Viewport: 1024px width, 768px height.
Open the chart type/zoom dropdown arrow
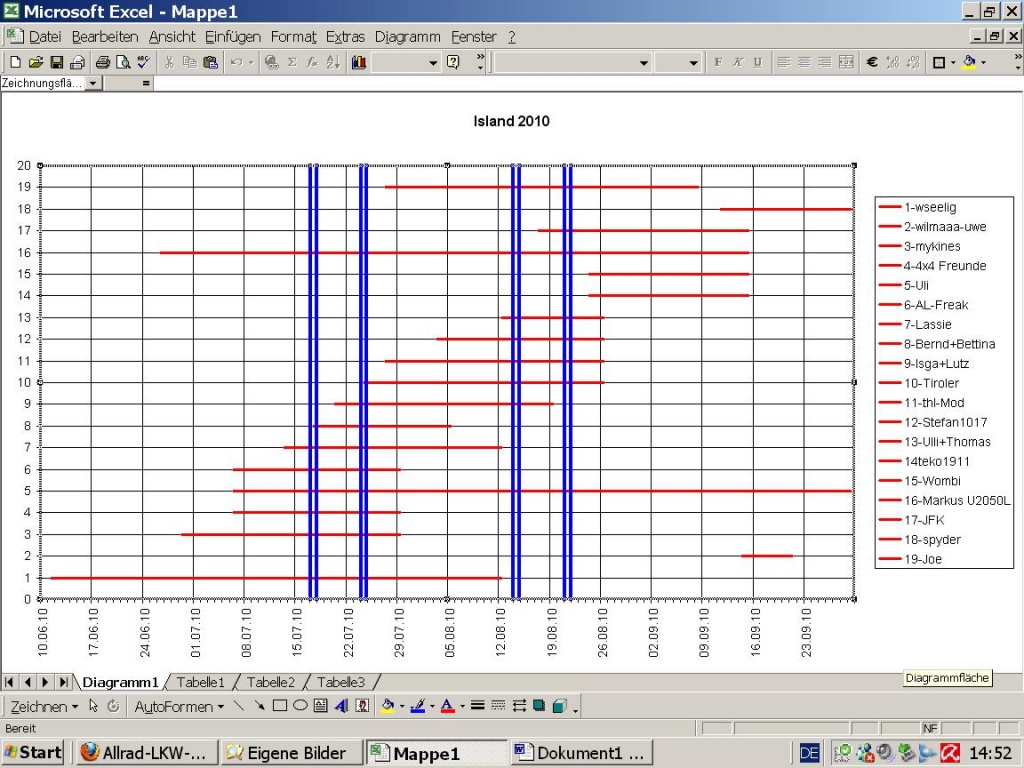point(433,63)
